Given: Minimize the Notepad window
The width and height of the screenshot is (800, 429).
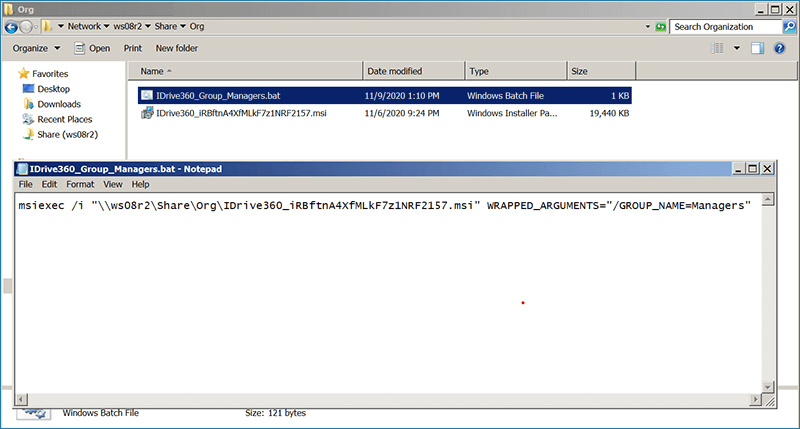Looking at the screenshot, I should [x=738, y=168].
